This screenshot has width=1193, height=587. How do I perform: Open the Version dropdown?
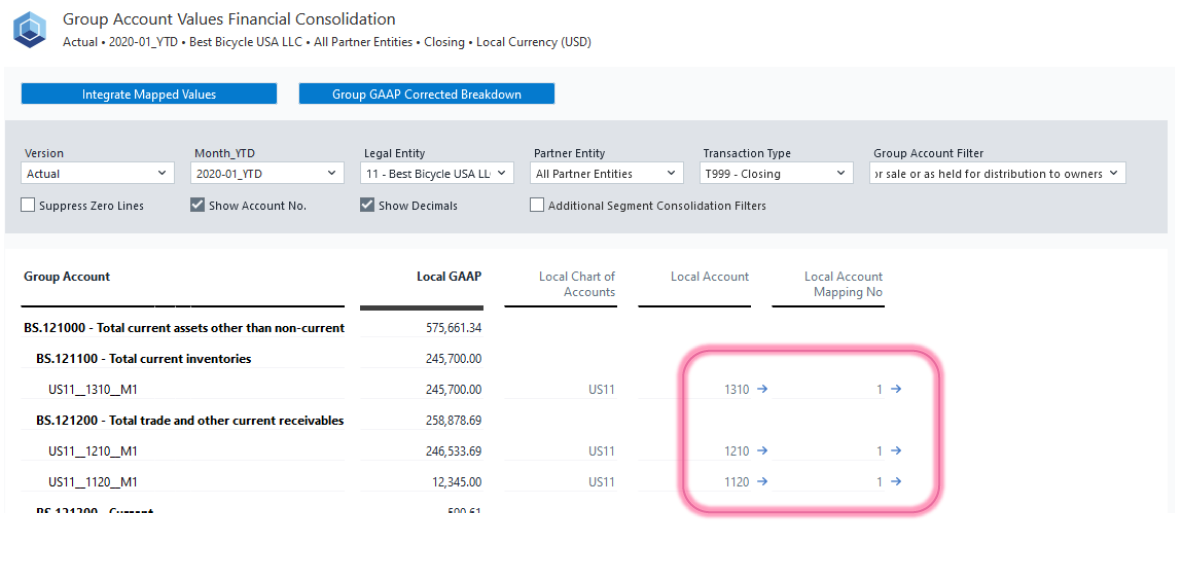click(98, 174)
